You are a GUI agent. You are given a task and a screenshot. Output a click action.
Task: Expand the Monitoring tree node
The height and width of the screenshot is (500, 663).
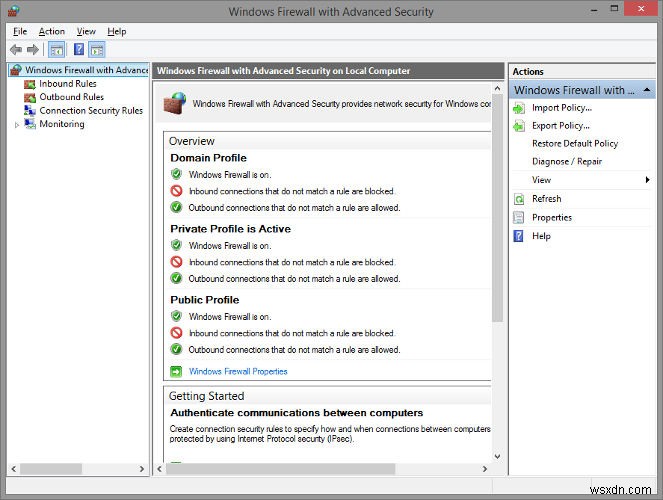pyautogui.click(x=17, y=125)
